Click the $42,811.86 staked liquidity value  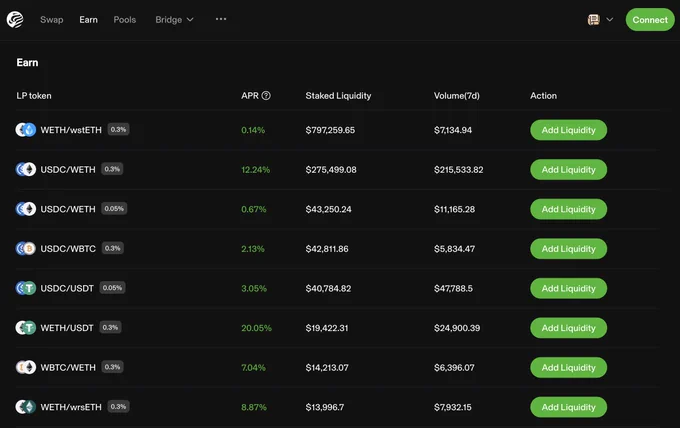(x=327, y=249)
